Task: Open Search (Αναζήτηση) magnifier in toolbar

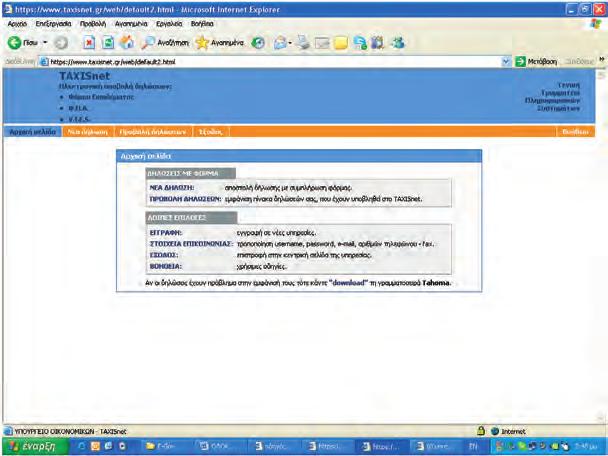Action: tap(165, 43)
